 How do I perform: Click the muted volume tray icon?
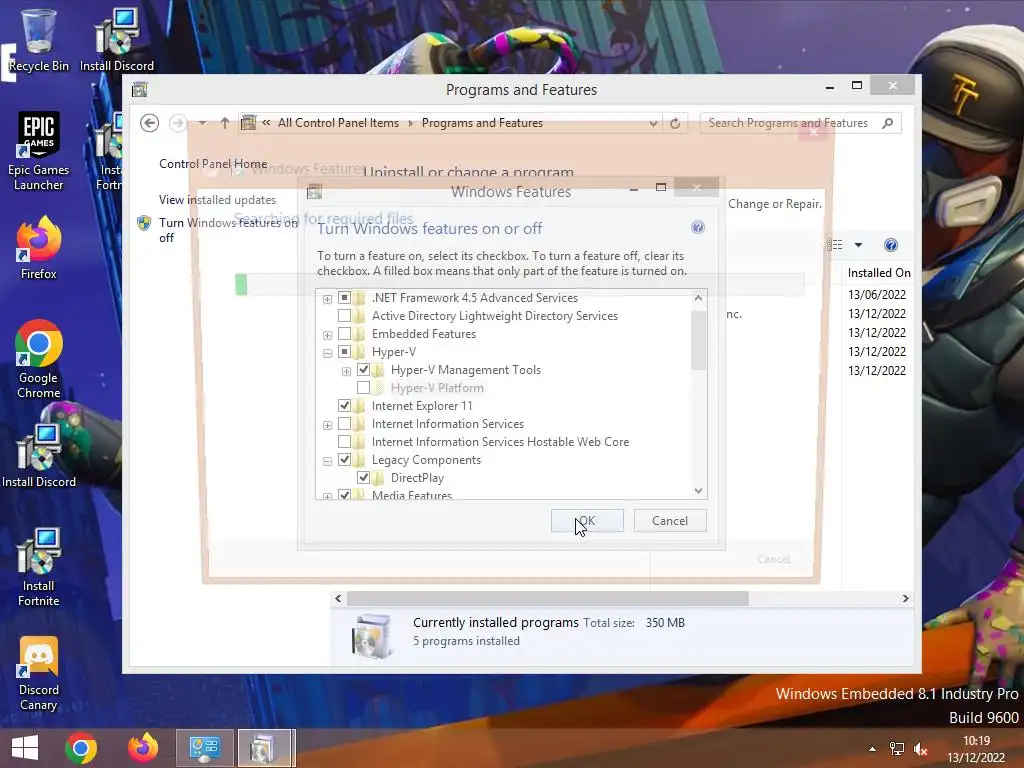click(x=920, y=749)
